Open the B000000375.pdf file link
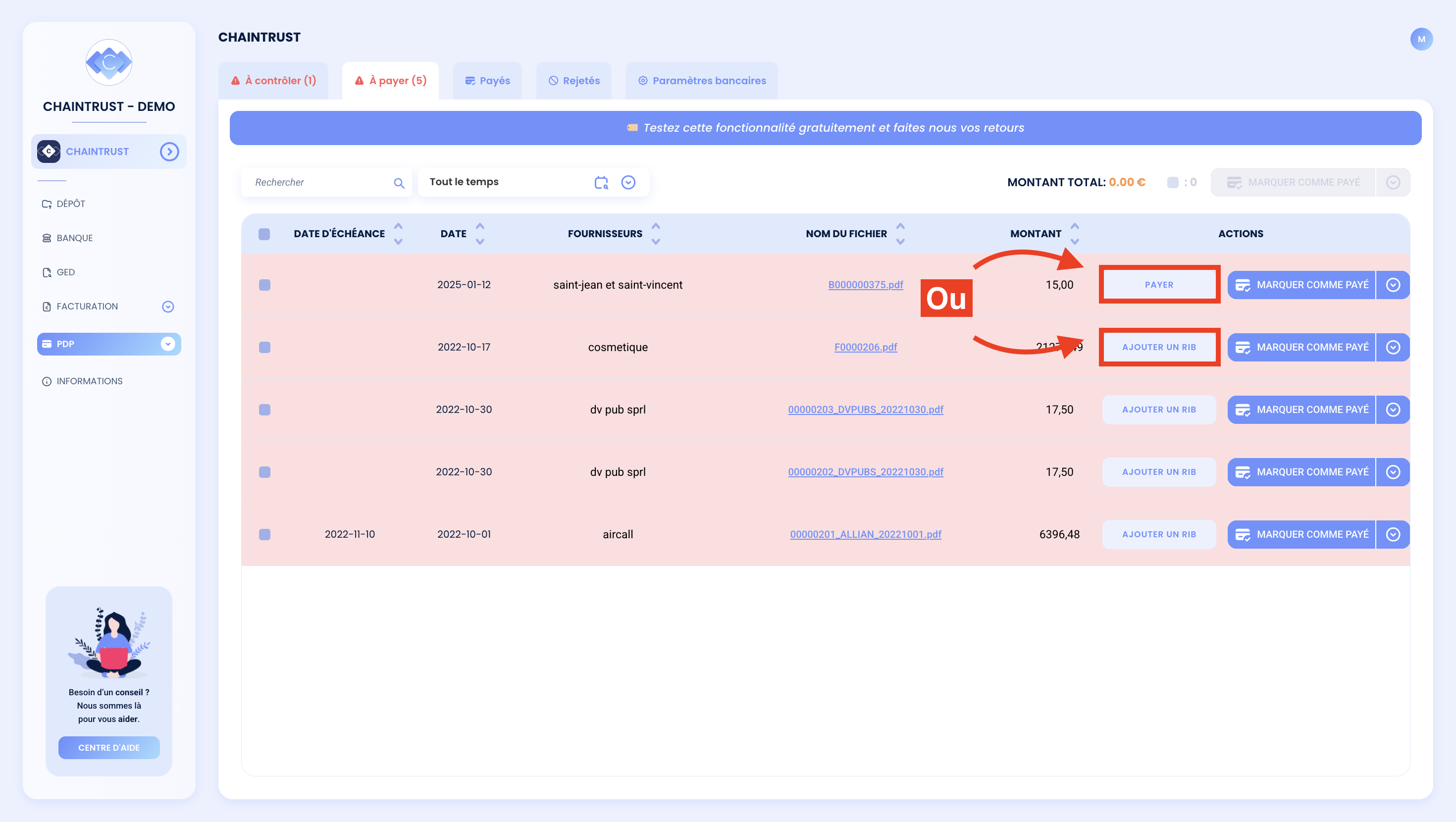This screenshot has width=1456, height=822. pyautogui.click(x=865, y=285)
